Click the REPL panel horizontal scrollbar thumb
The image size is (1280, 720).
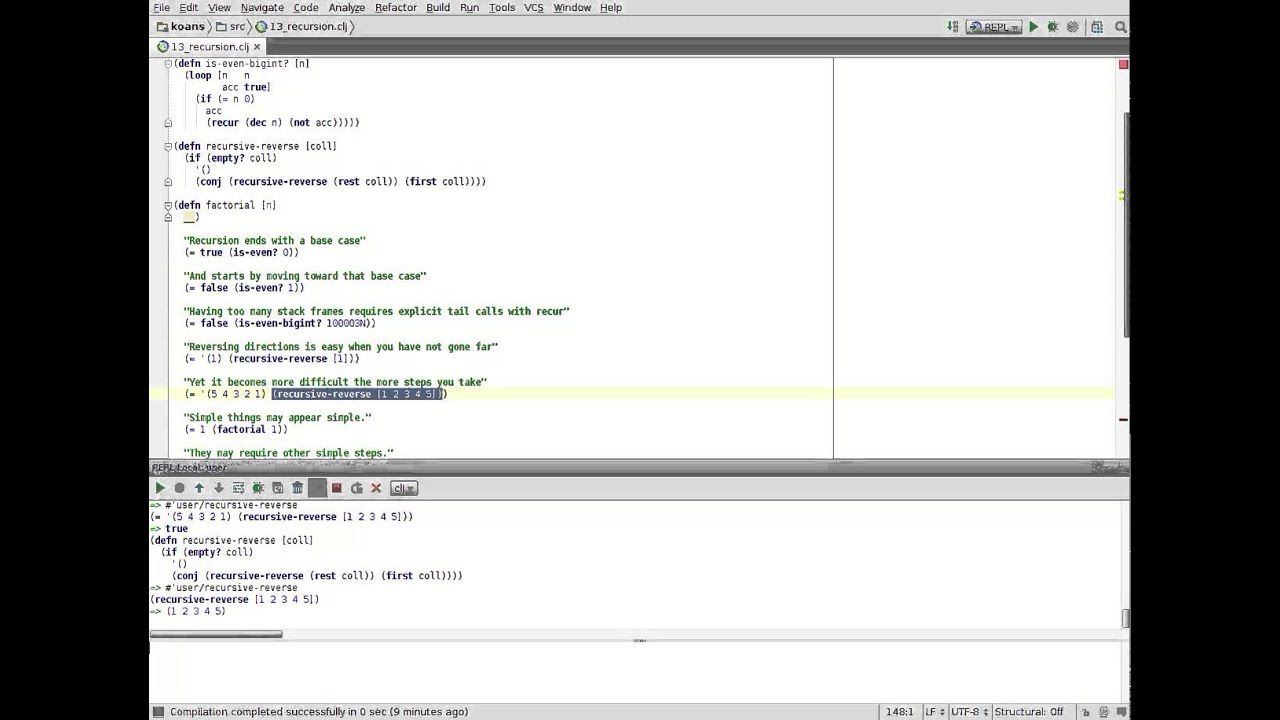pyautogui.click(x=216, y=634)
